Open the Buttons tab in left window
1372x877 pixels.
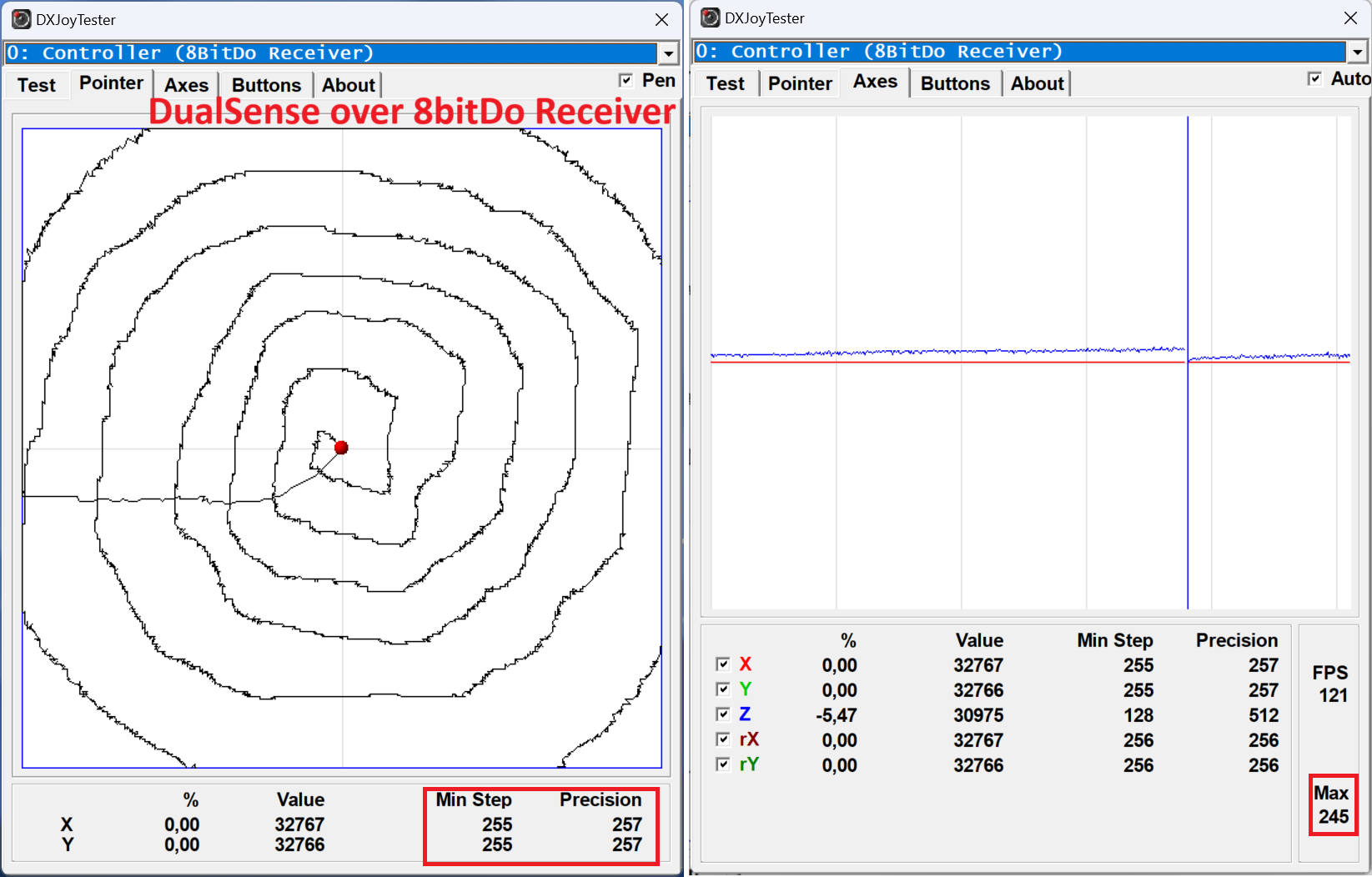(266, 85)
